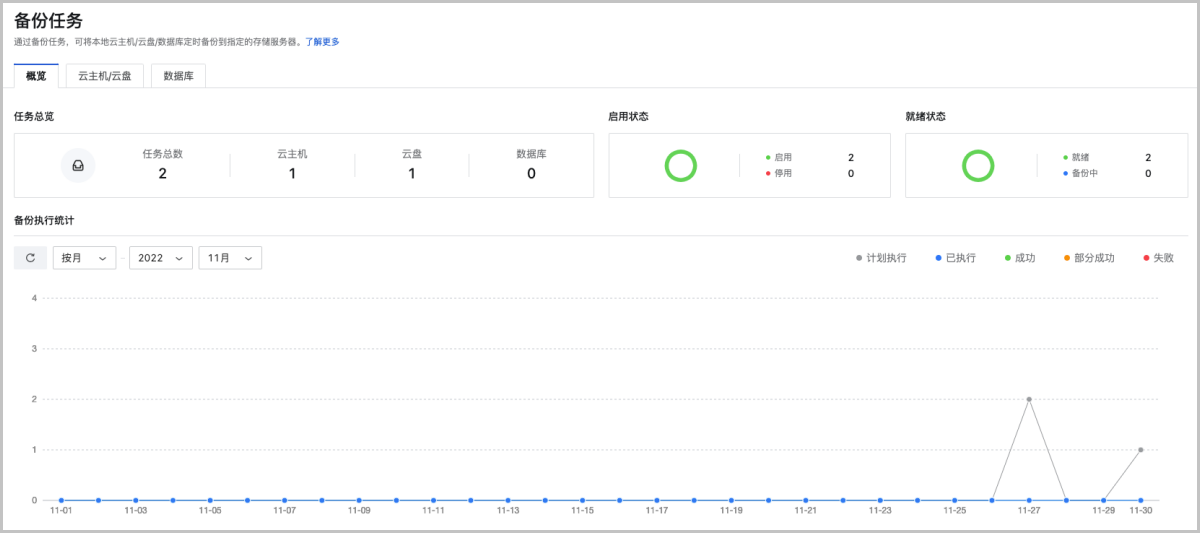The width and height of the screenshot is (1200, 533).
Task: Open the 11月 month dropdown
Action: (x=230, y=258)
